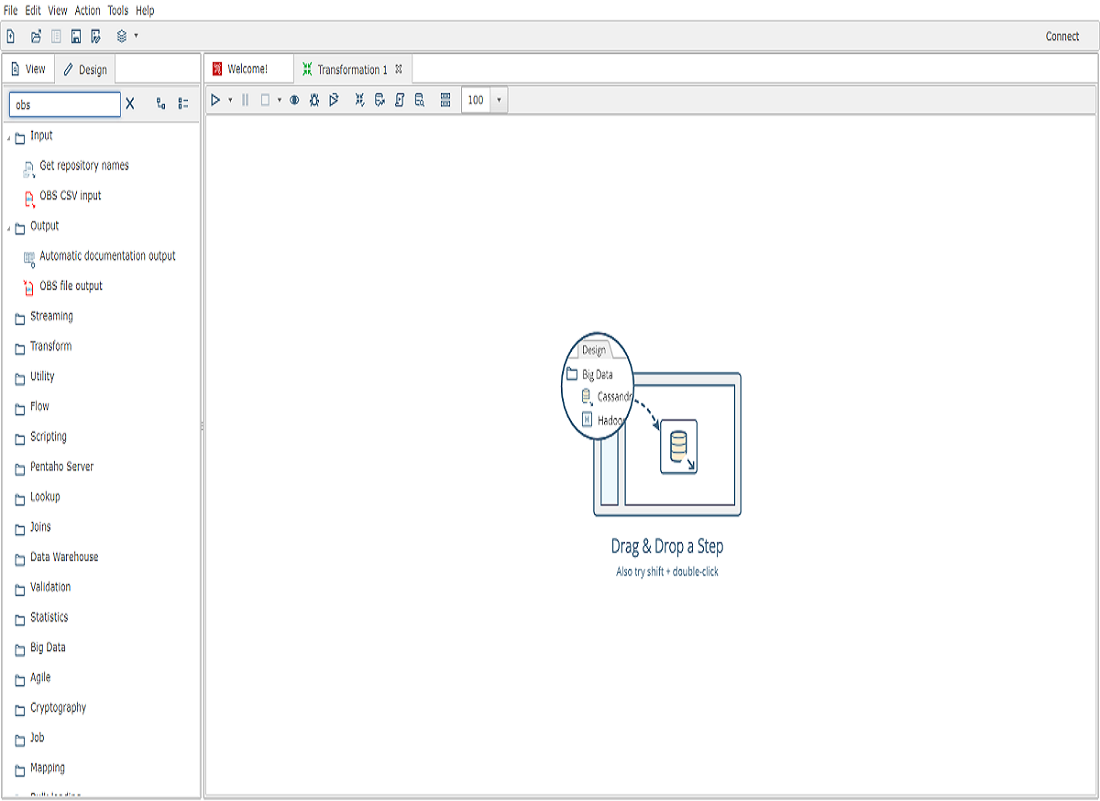Open the Tools menu

coord(118,10)
